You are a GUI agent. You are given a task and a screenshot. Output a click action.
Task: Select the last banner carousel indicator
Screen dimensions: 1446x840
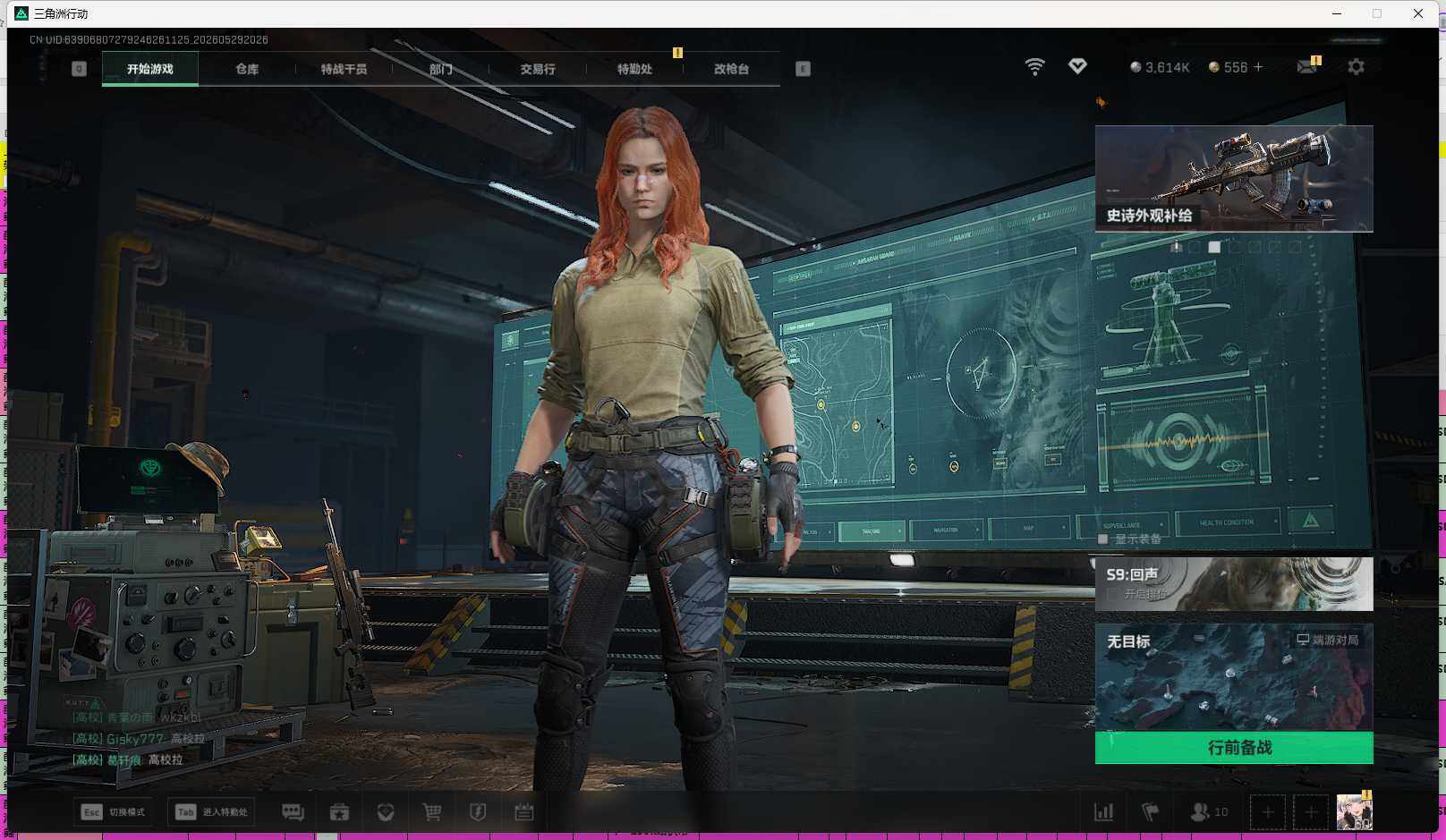[1294, 247]
